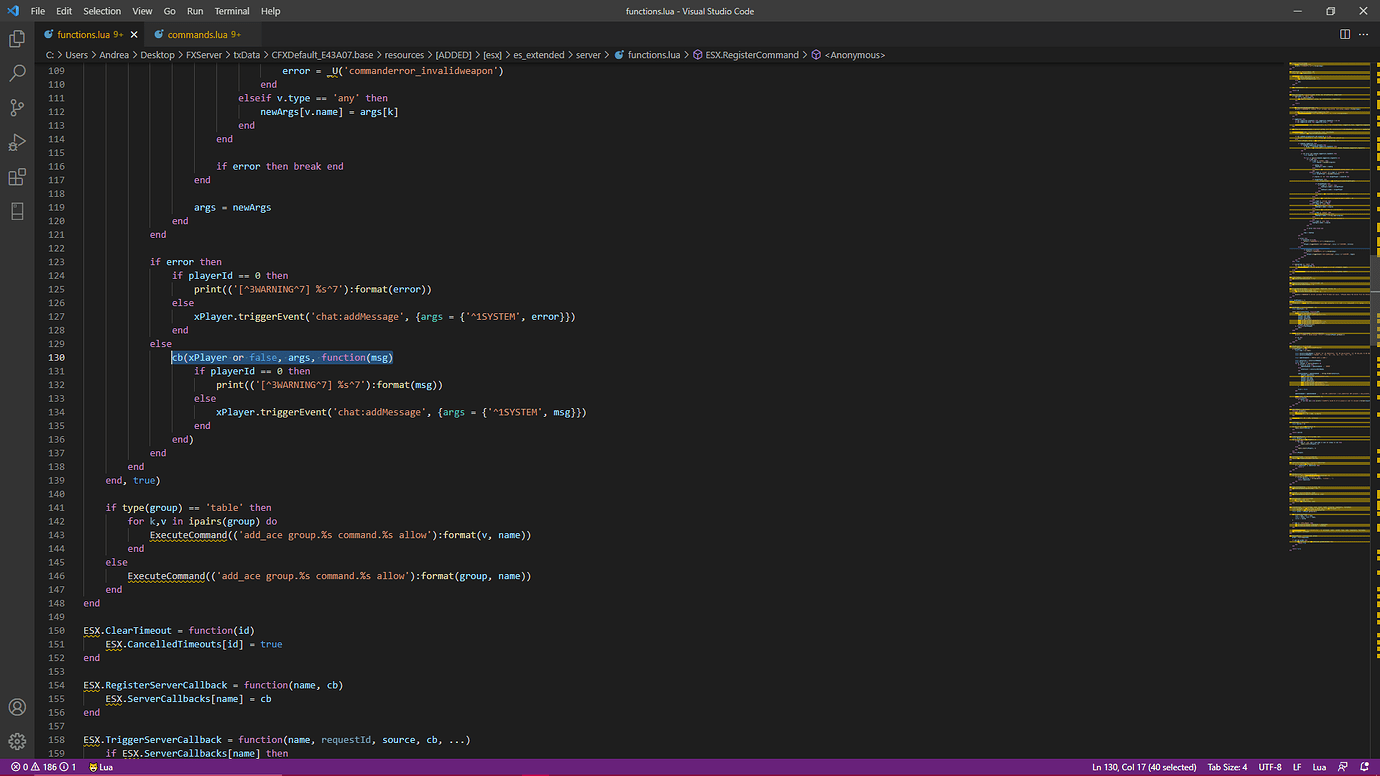Dismiss the functions.lua tab modified dot
Viewport: 1380px width, 776px height.
(133, 33)
